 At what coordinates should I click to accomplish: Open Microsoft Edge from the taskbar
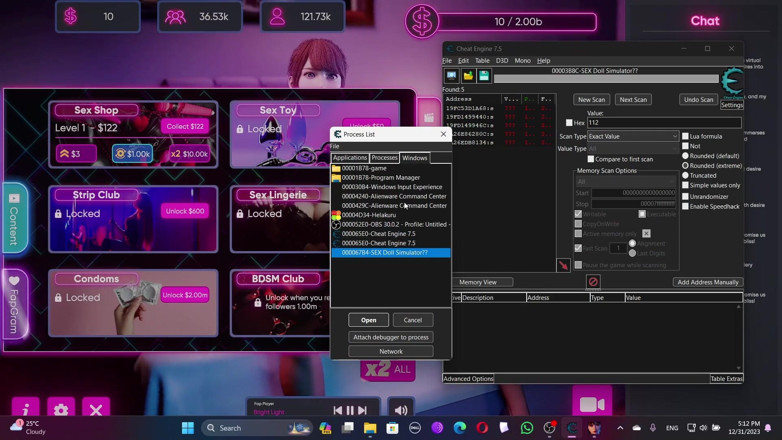pos(459,428)
